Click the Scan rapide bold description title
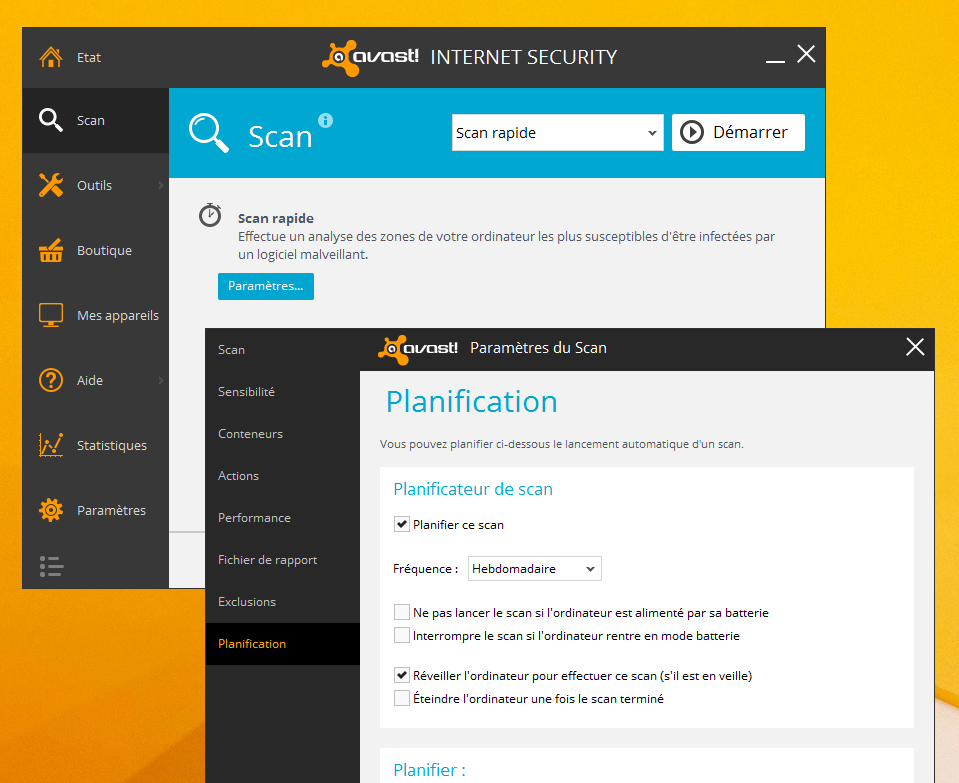Image resolution: width=959 pixels, height=783 pixels. click(x=276, y=218)
